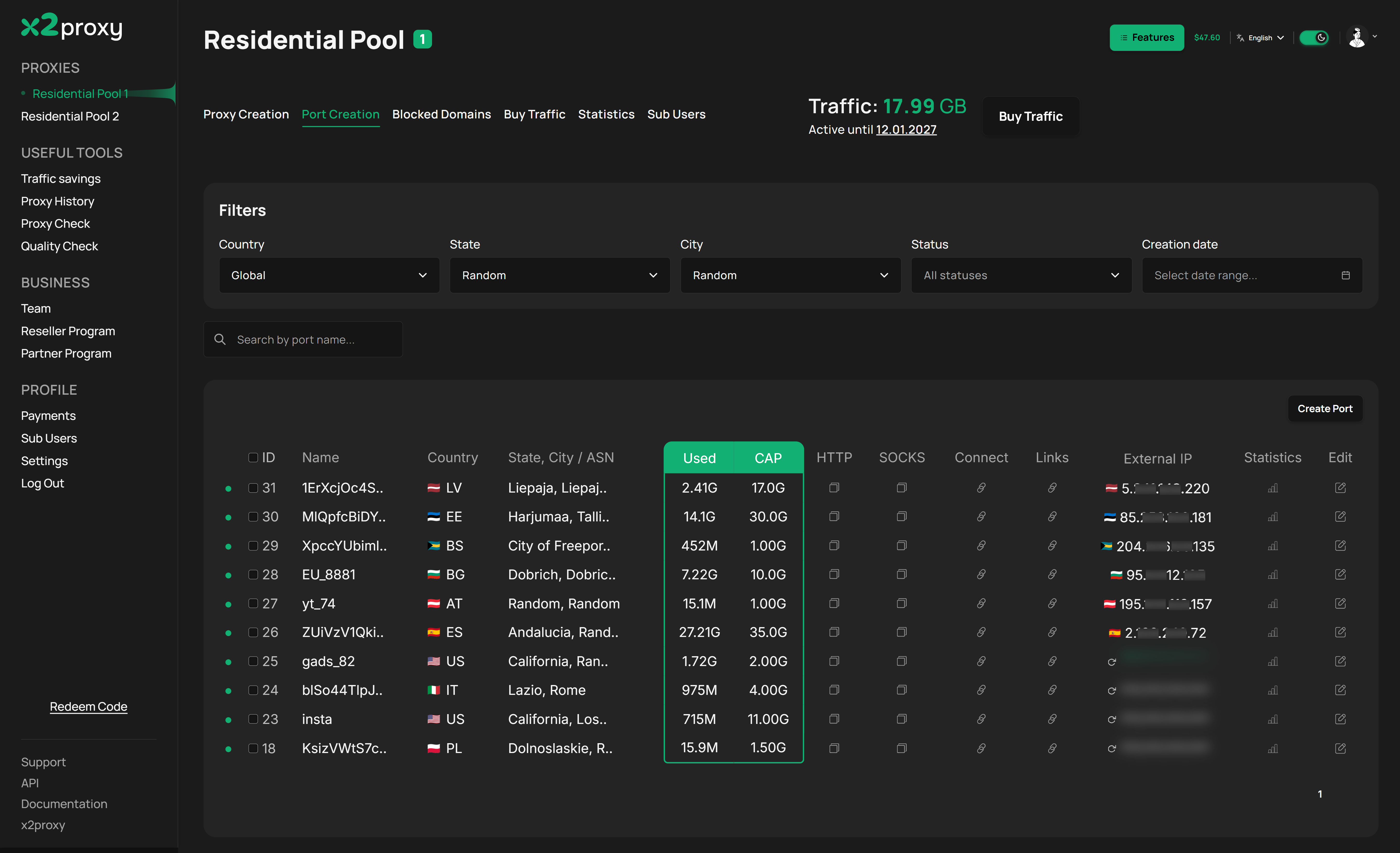Screen dimensions: 1400x853
Task: Open the Sub Users tab
Action: coord(676,114)
